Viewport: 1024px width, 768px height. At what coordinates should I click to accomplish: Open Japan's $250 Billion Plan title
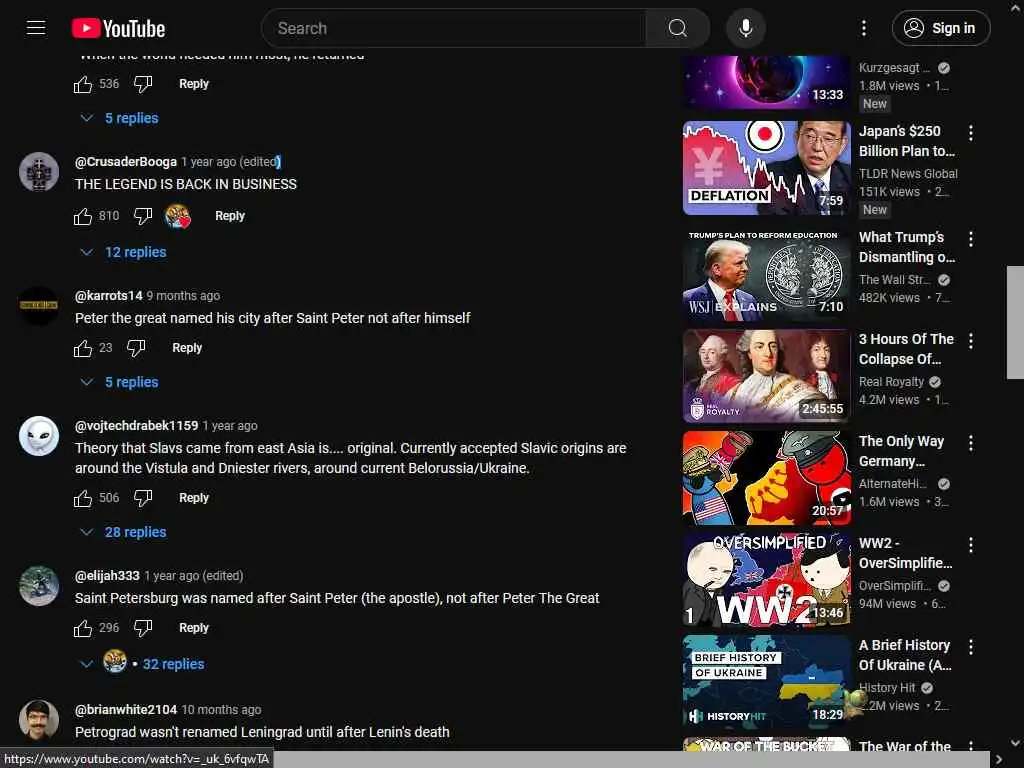pyautogui.click(x=906, y=141)
